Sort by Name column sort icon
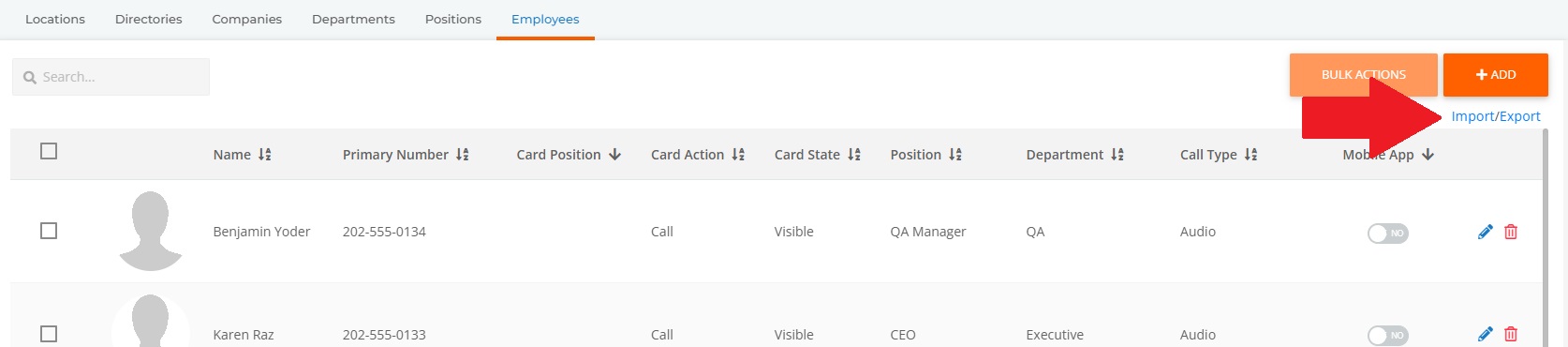Screen dimensions: 1568x347 (265, 155)
